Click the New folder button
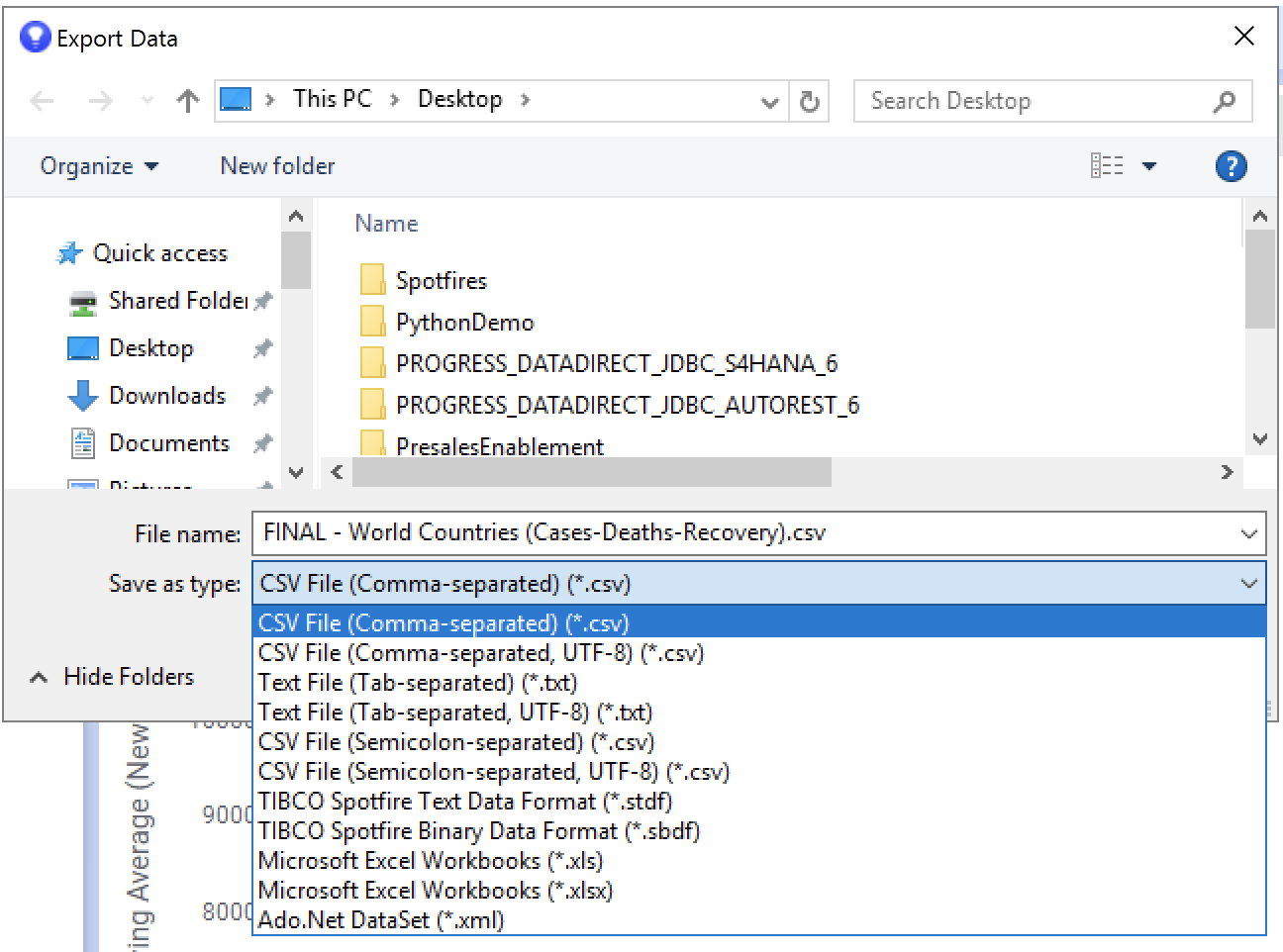The width and height of the screenshot is (1283, 952). click(277, 166)
